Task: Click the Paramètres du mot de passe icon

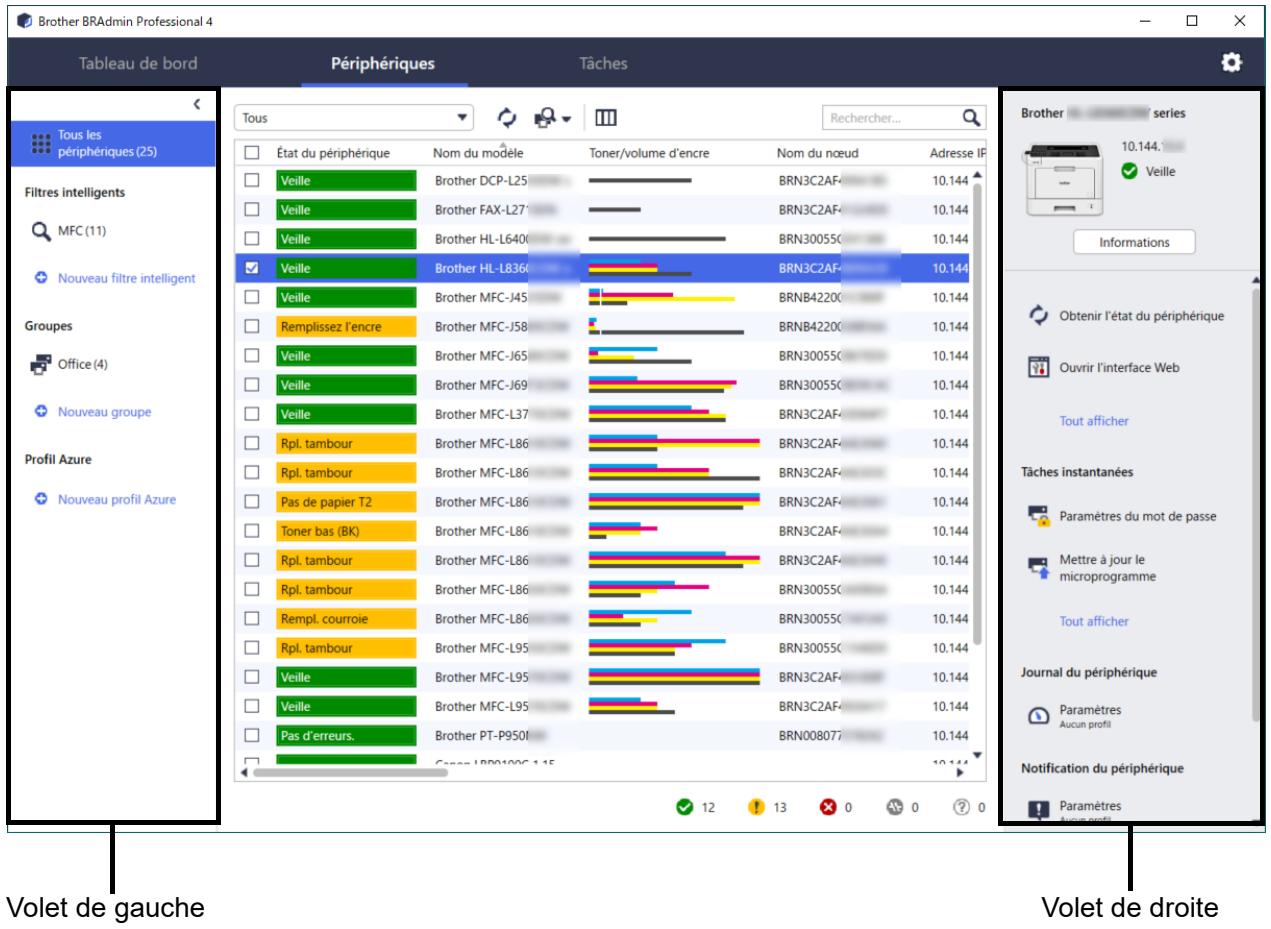Action: pos(1038,516)
